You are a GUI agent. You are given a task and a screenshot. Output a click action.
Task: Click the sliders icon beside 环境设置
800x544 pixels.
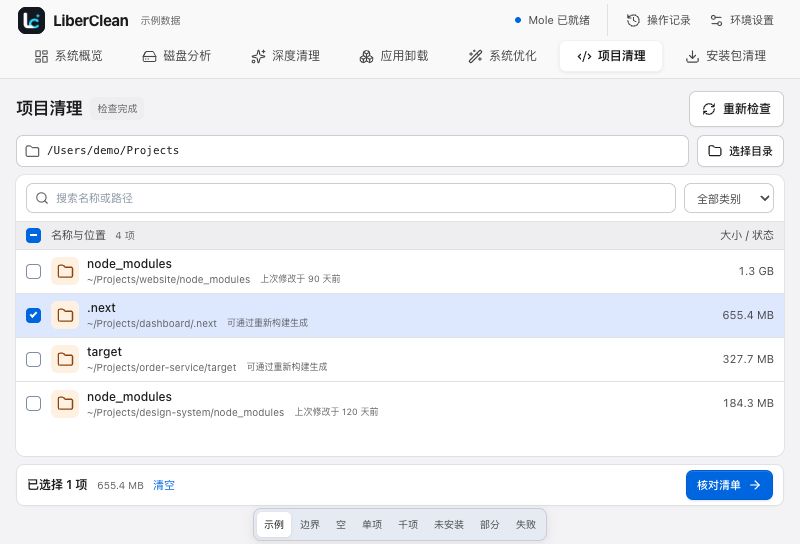[x=716, y=20]
